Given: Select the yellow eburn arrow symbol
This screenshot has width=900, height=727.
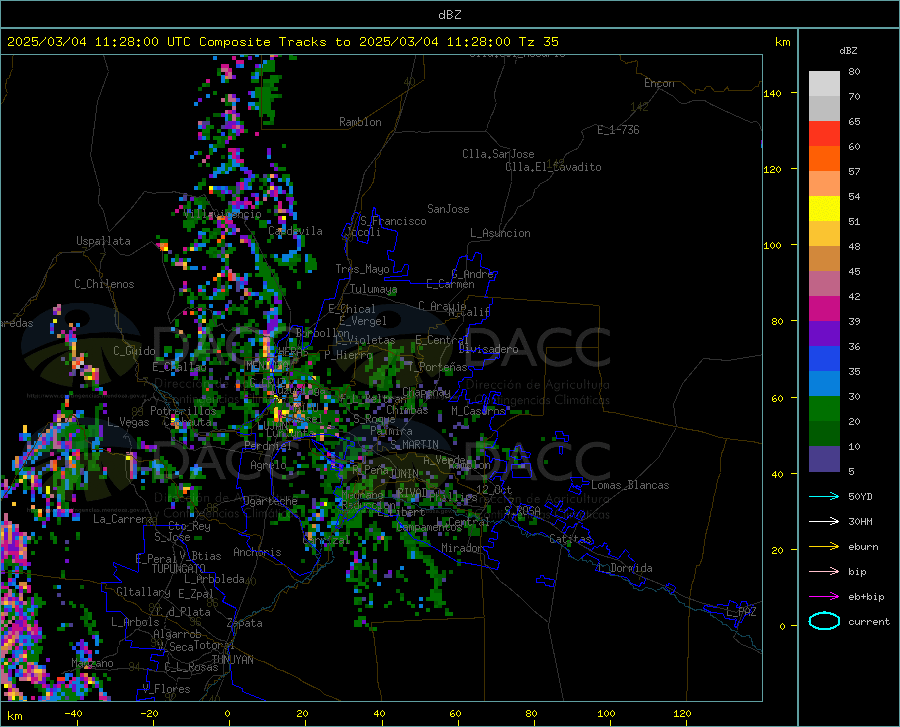Looking at the screenshot, I should pyautogui.click(x=824, y=546).
